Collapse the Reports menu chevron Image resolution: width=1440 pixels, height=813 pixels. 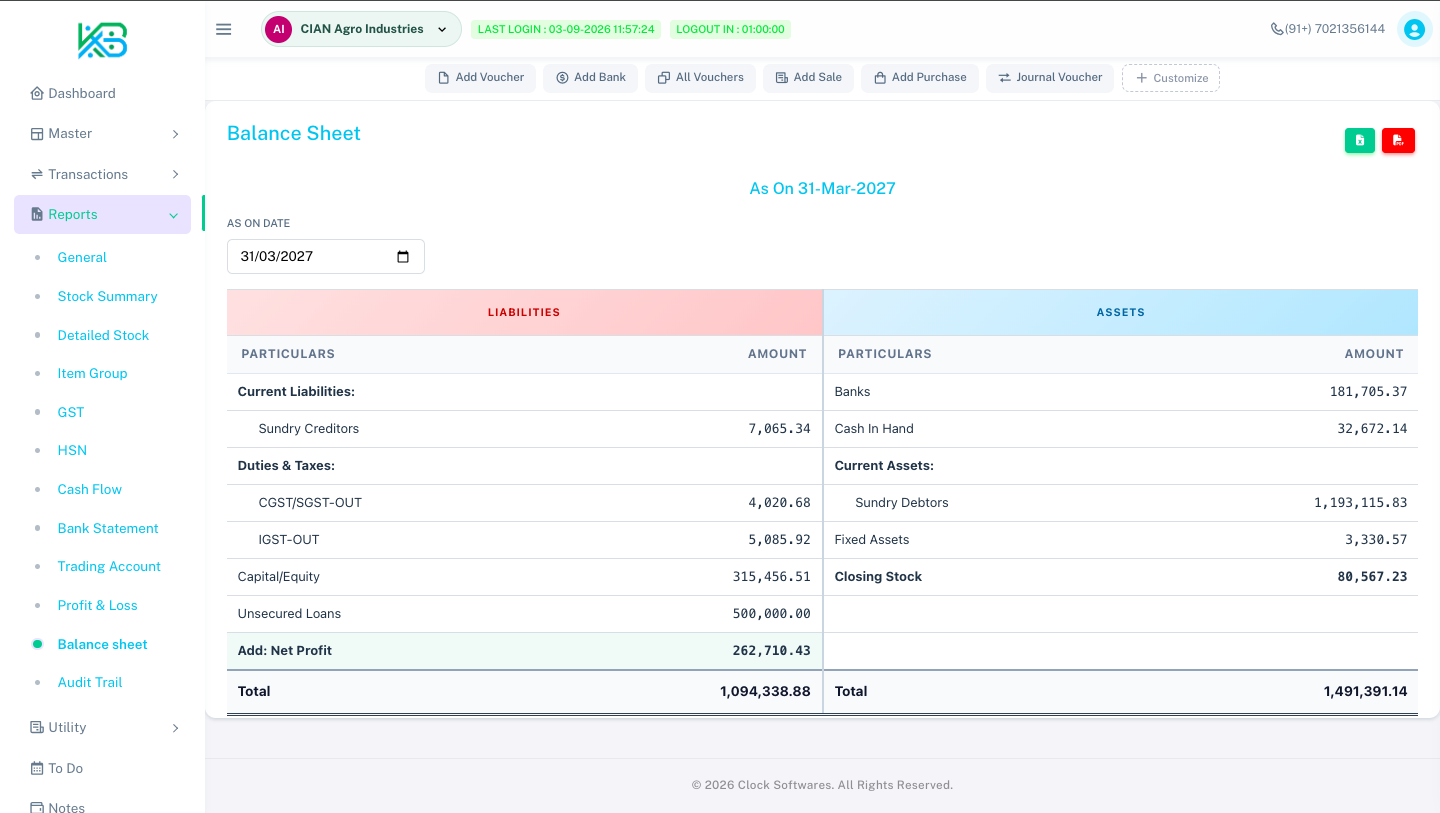pyautogui.click(x=173, y=215)
